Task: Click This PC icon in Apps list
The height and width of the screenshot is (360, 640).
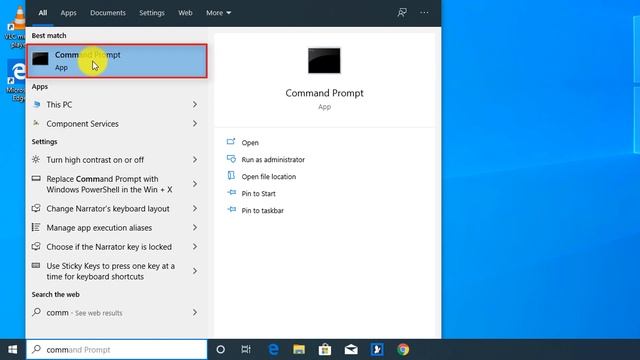Action: pyautogui.click(x=37, y=104)
